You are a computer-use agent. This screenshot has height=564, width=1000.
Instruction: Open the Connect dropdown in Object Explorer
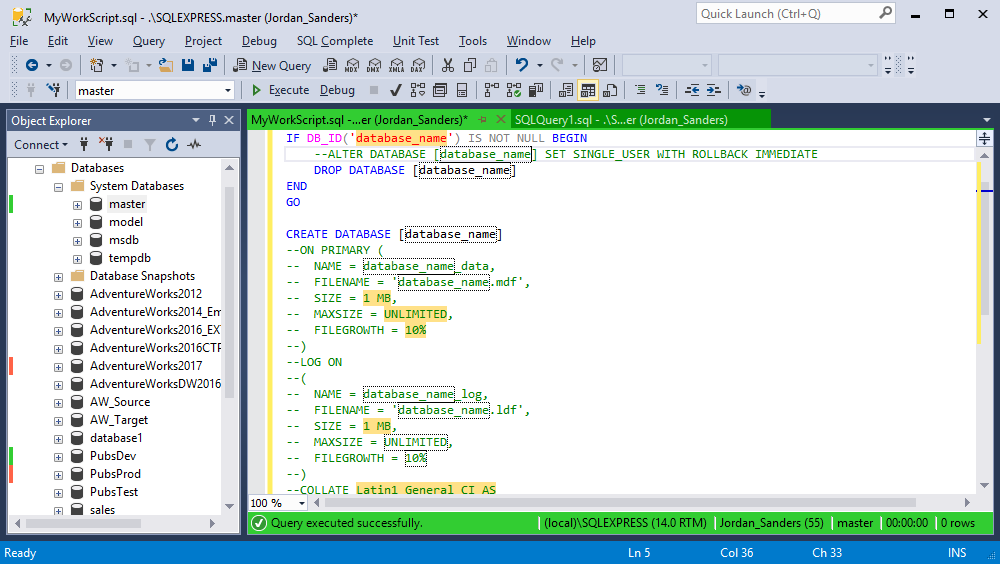41,145
